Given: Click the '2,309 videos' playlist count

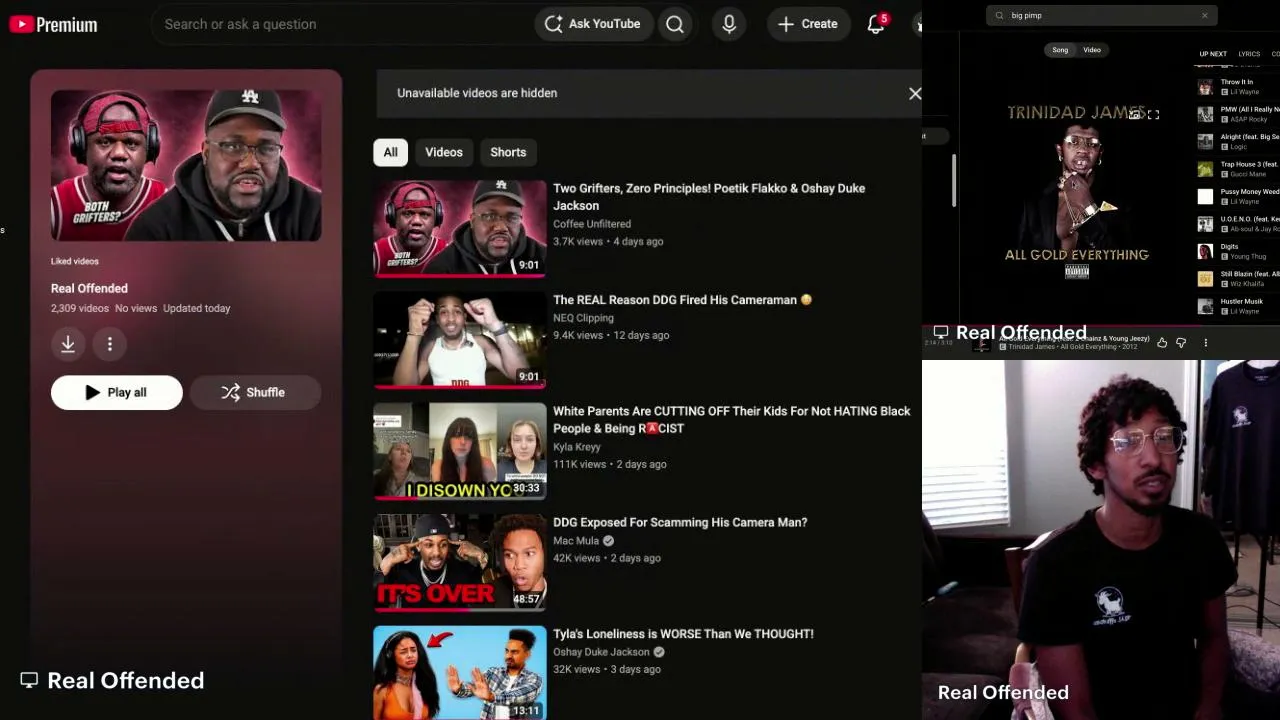Looking at the screenshot, I should pos(80,308).
